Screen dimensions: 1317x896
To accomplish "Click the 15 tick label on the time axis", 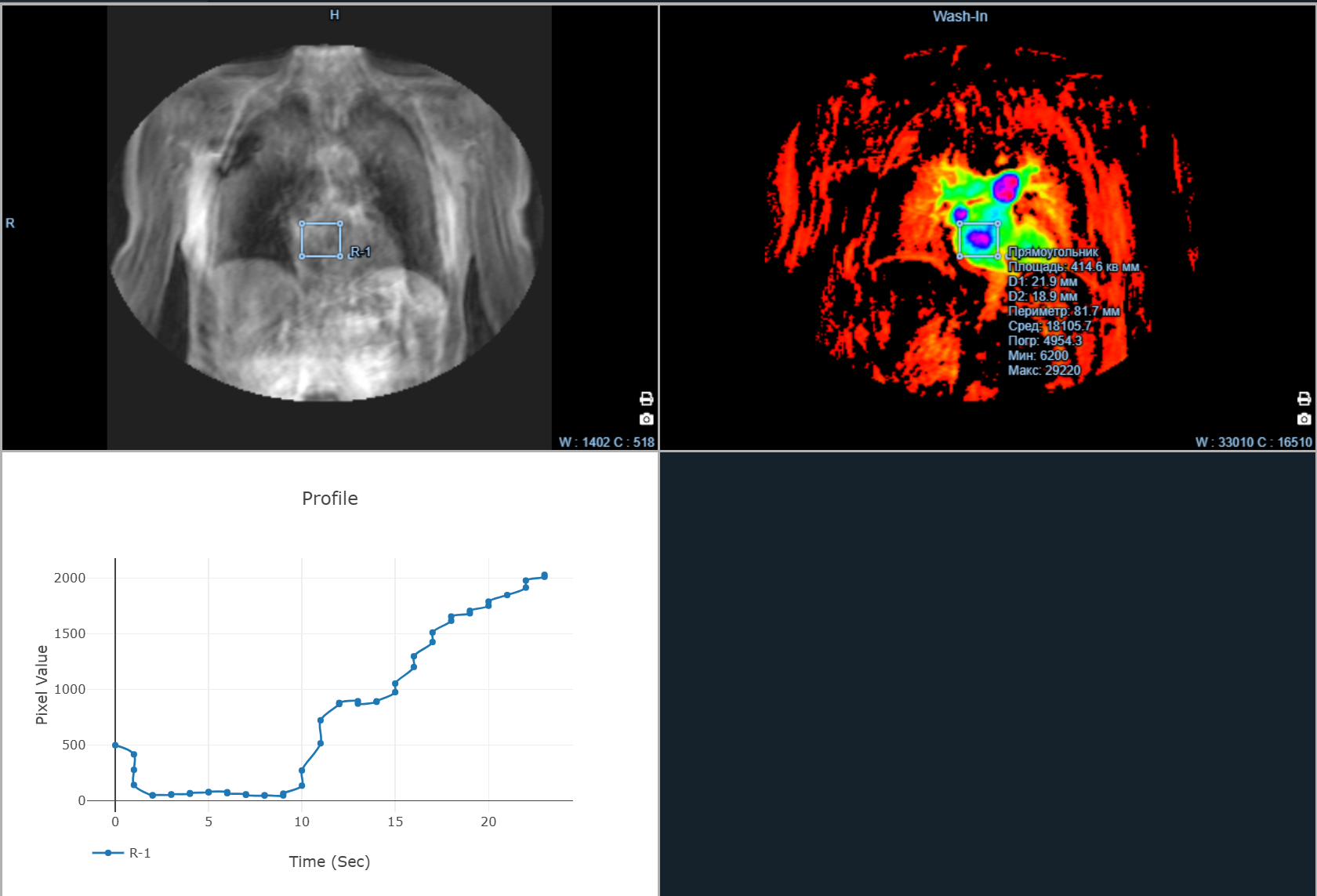I will (x=395, y=822).
